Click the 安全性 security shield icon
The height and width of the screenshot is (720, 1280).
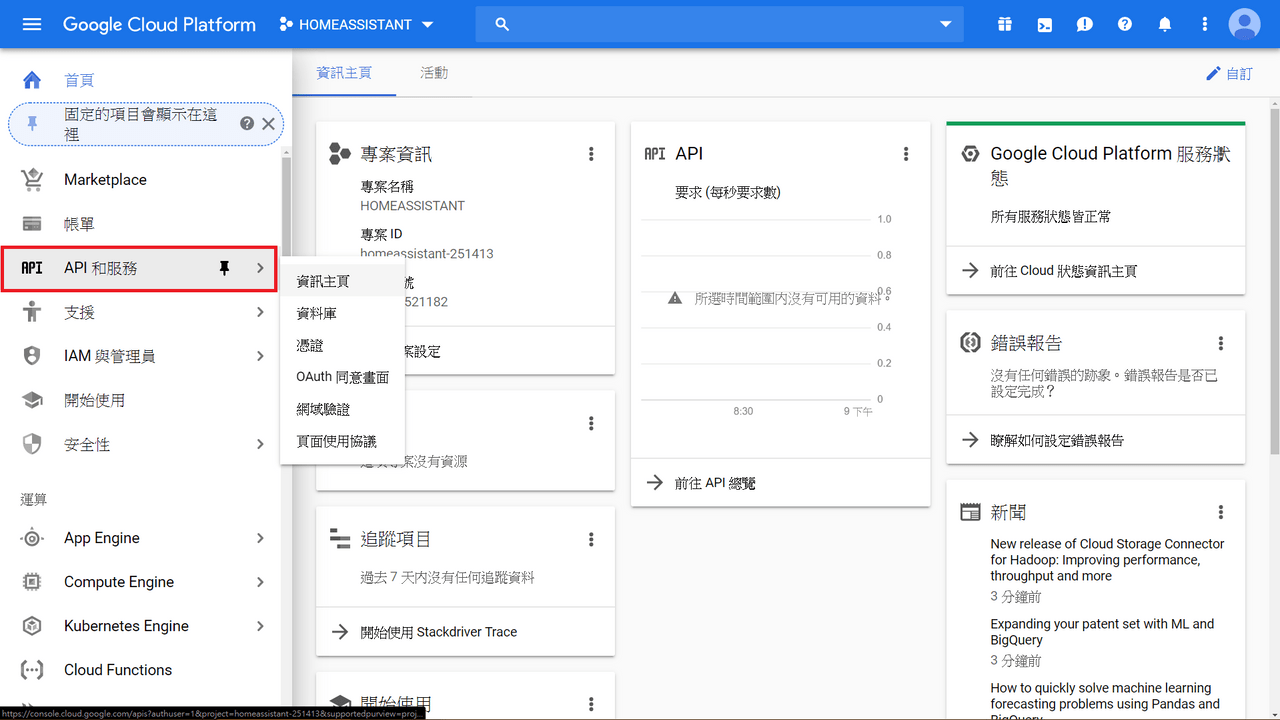[32, 444]
